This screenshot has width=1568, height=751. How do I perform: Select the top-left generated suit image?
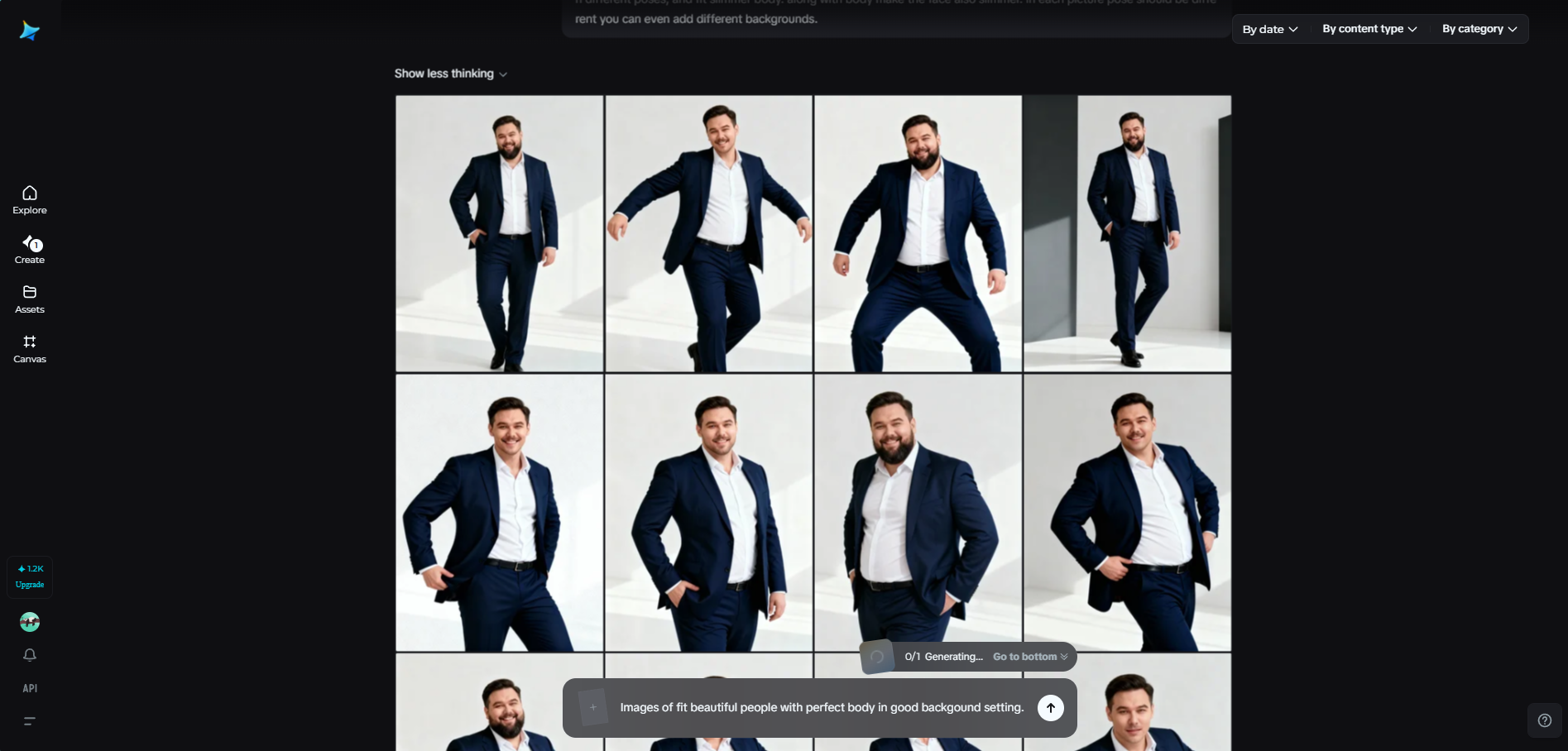pyautogui.click(x=498, y=232)
